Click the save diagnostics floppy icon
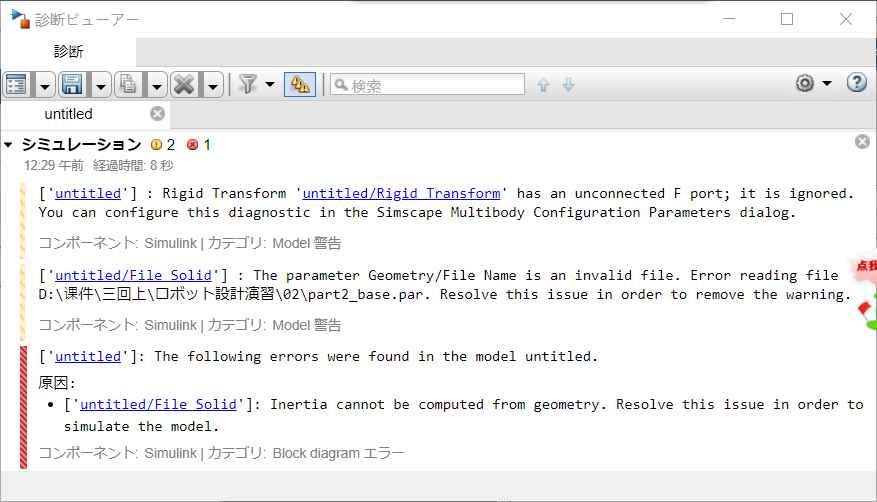The height and width of the screenshot is (502, 877). click(x=73, y=85)
